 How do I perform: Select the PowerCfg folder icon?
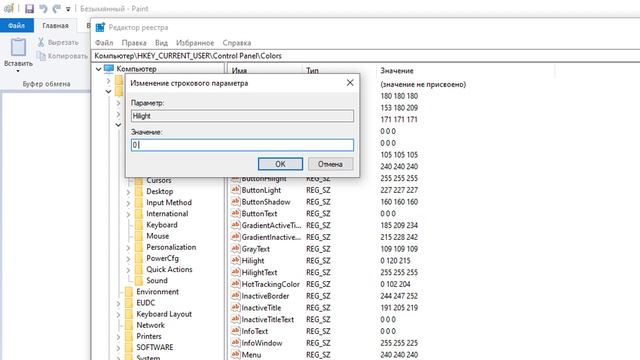pyautogui.click(x=139, y=258)
